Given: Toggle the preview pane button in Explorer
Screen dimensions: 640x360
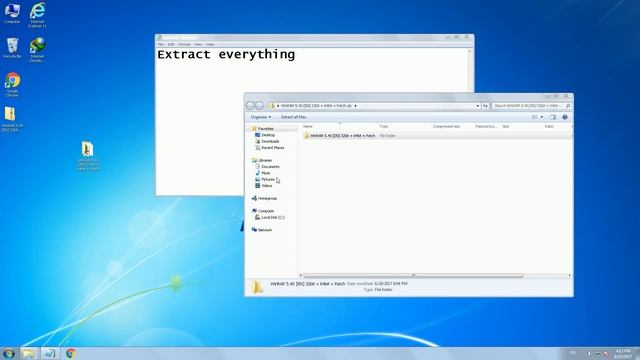Looking at the screenshot, I should pos(553,117).
